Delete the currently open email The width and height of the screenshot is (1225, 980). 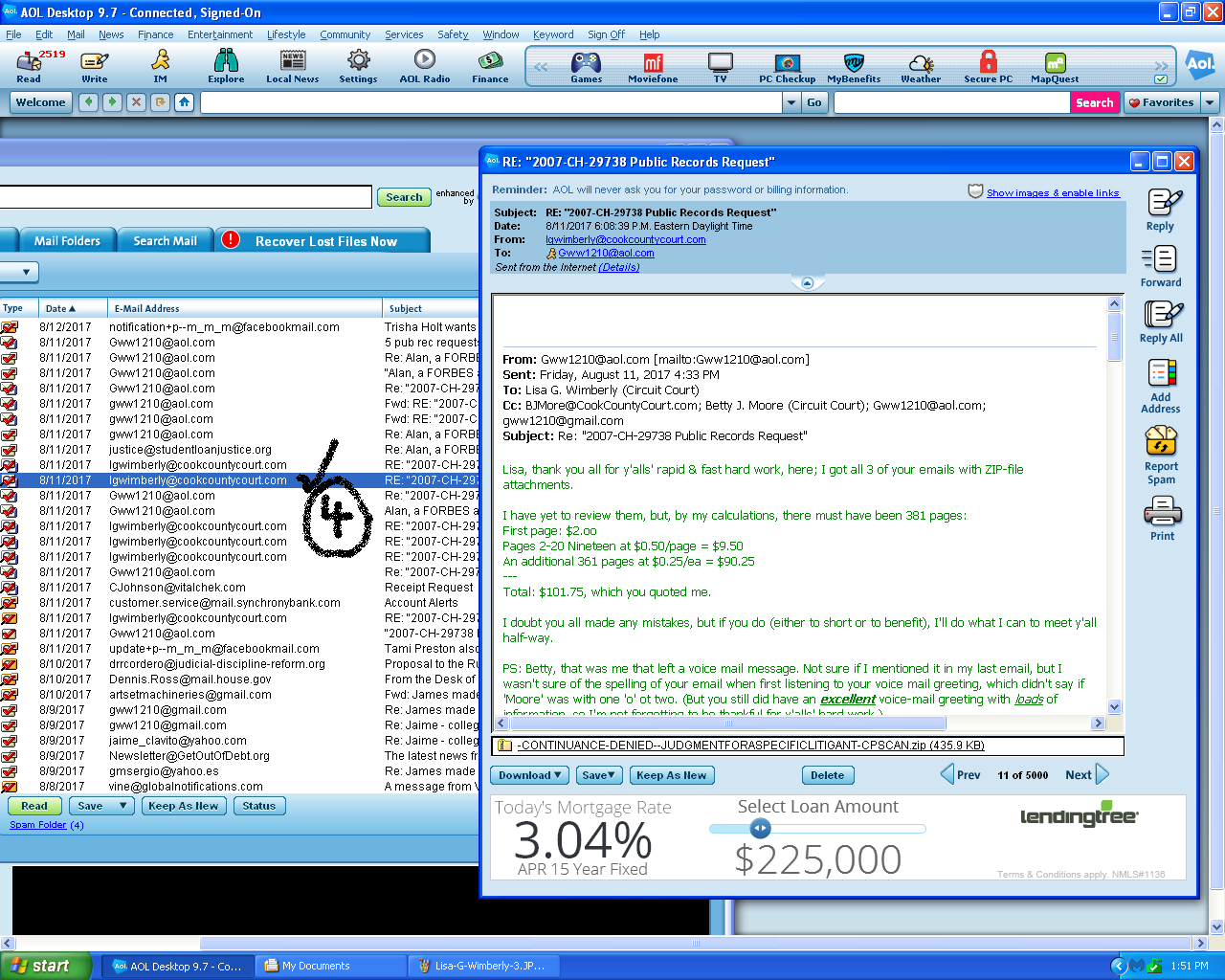click(x=828, y=775)
